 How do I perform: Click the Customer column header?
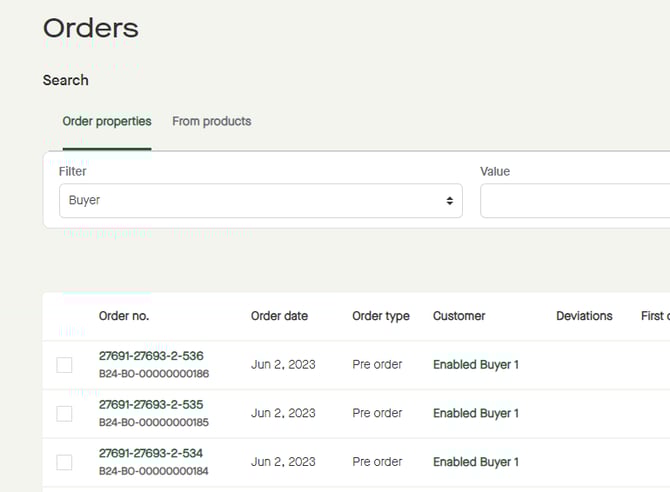click(x=459, y=316)
